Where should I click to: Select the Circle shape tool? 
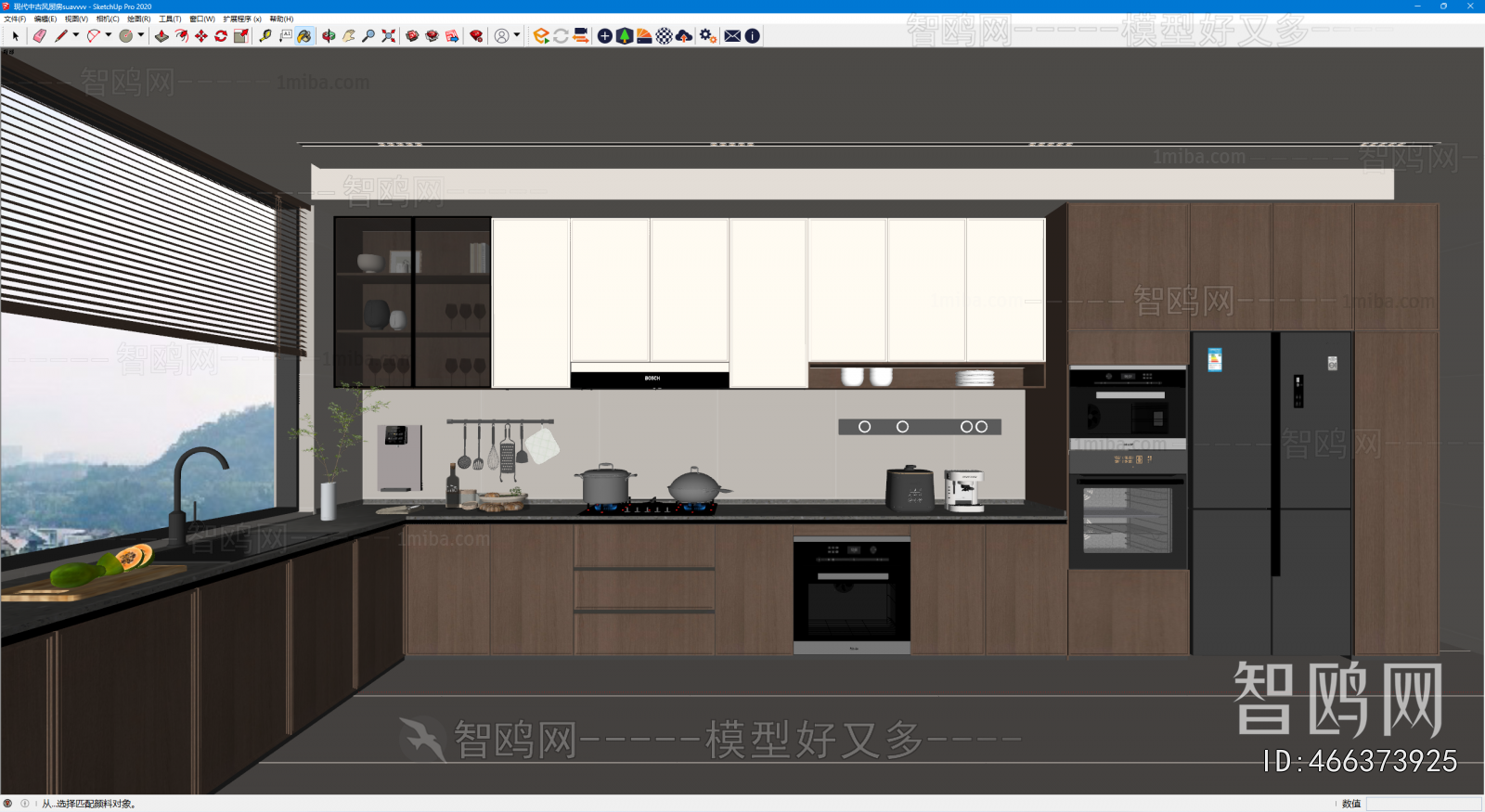point(126,36)
